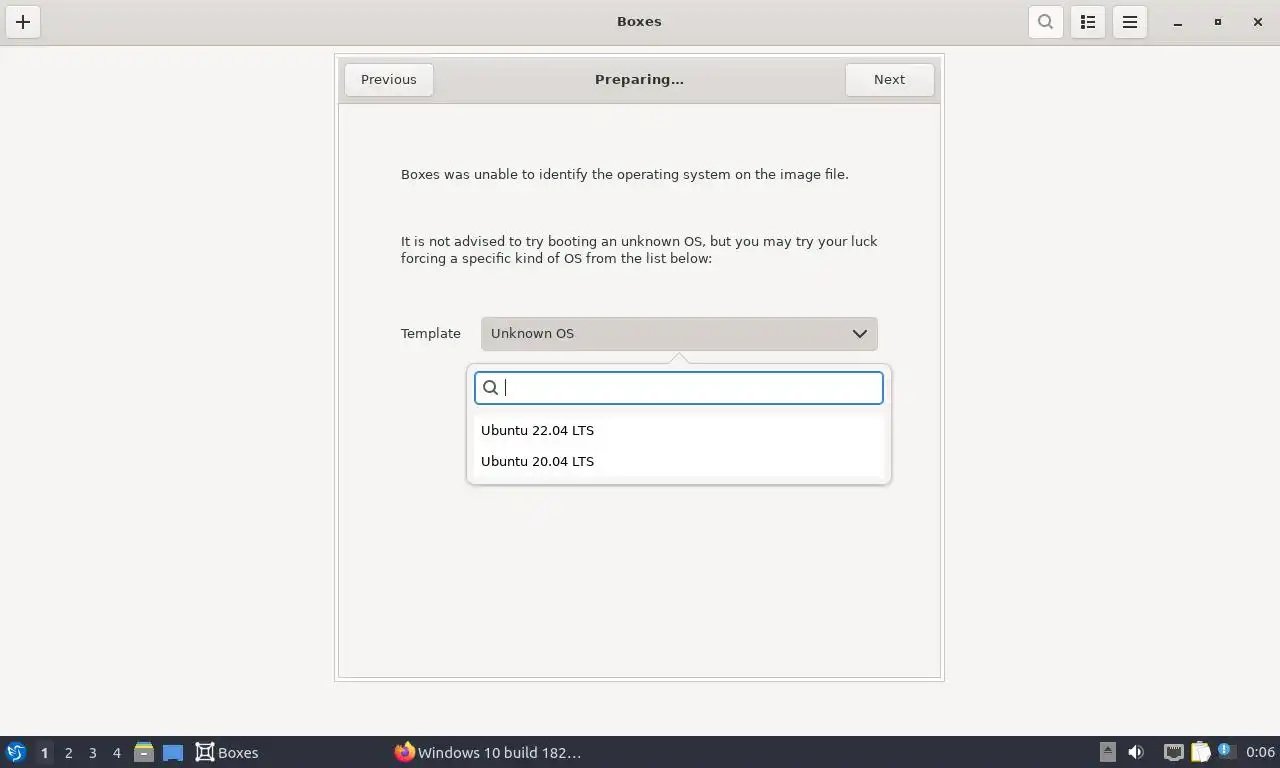The image size is (1280, 768).
Task: Switch to workspace 1
Action: (44, 752)
